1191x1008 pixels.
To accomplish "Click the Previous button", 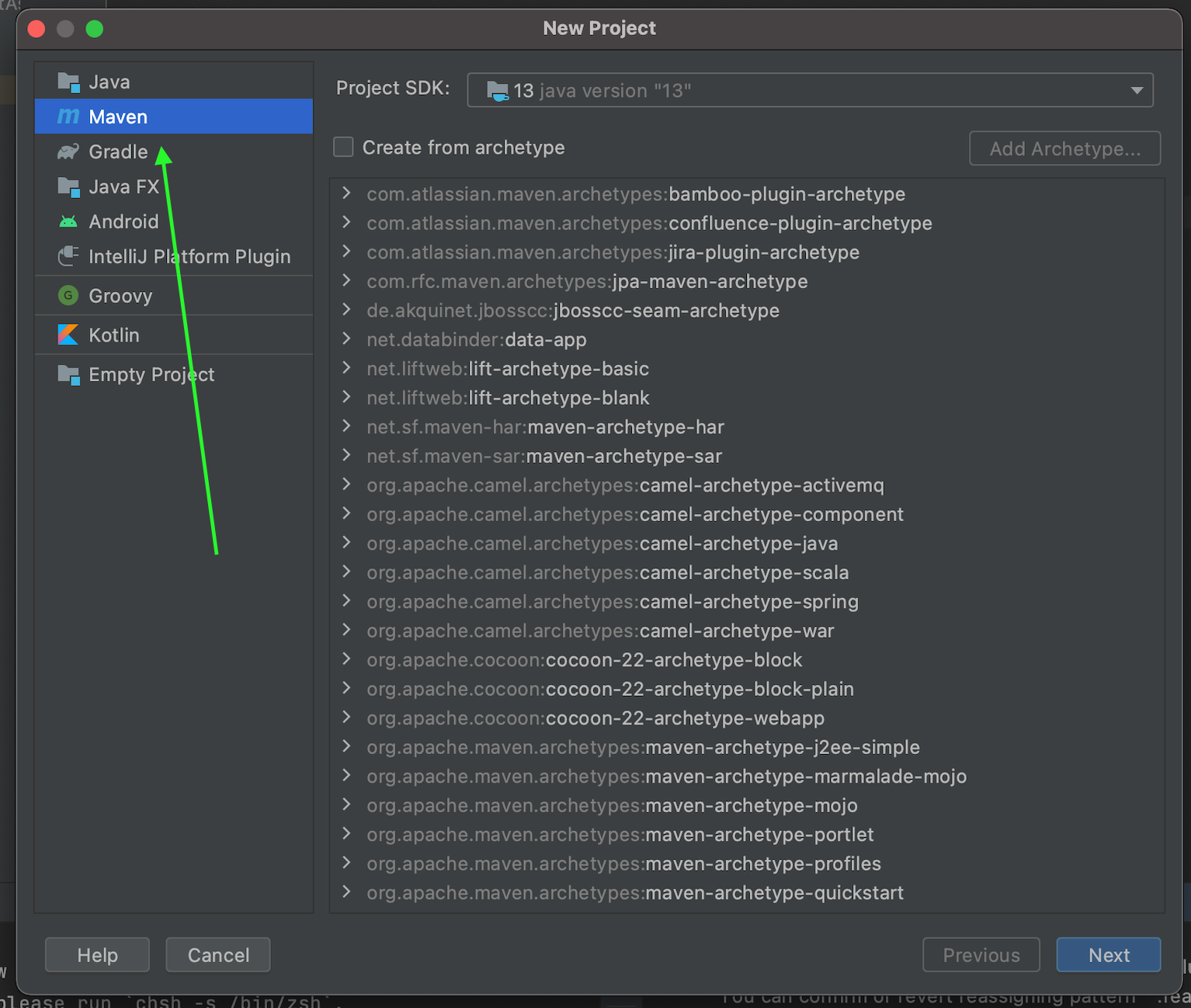I will pos(981,954).
